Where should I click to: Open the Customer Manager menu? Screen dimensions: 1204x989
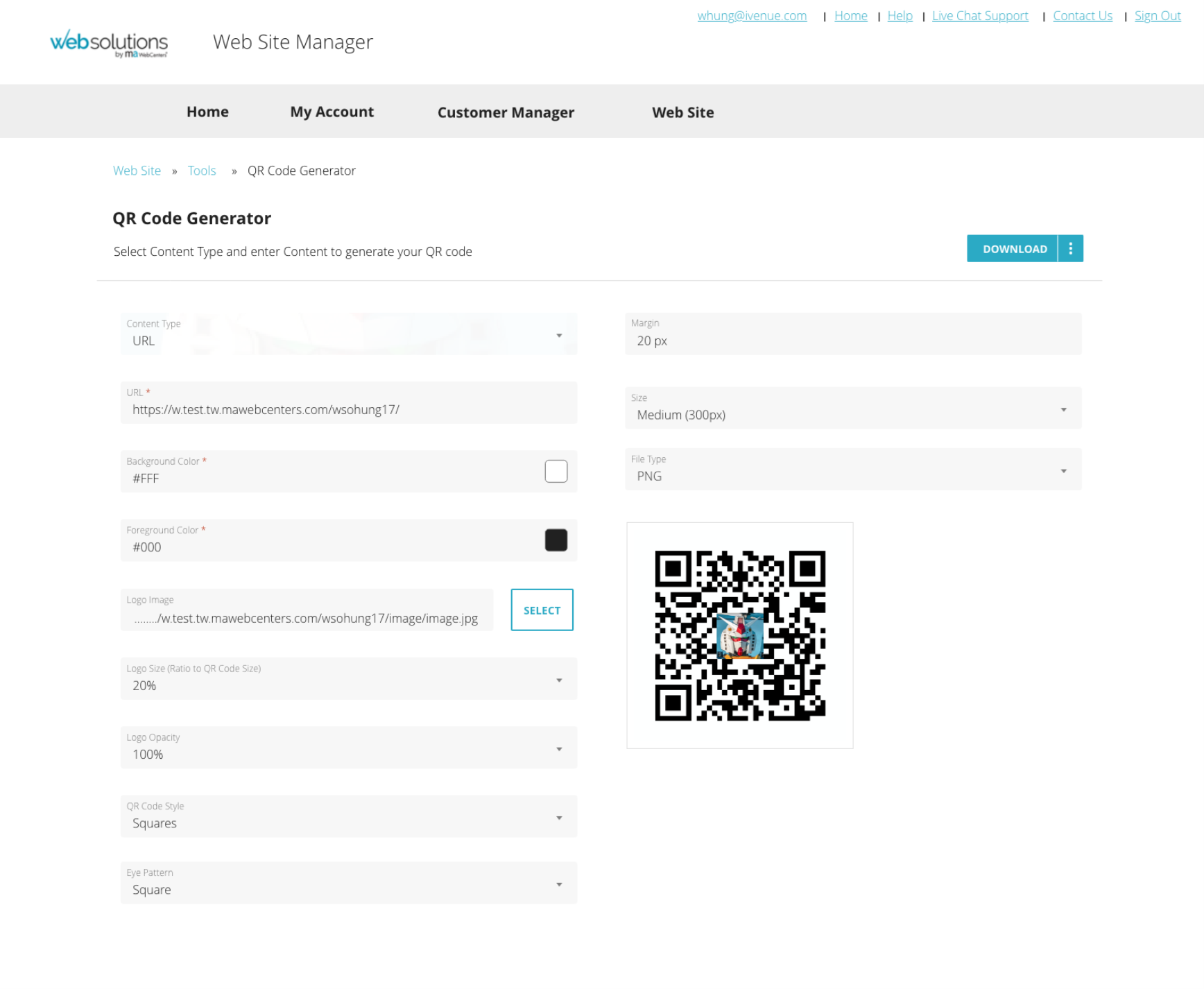pos(506,112)
